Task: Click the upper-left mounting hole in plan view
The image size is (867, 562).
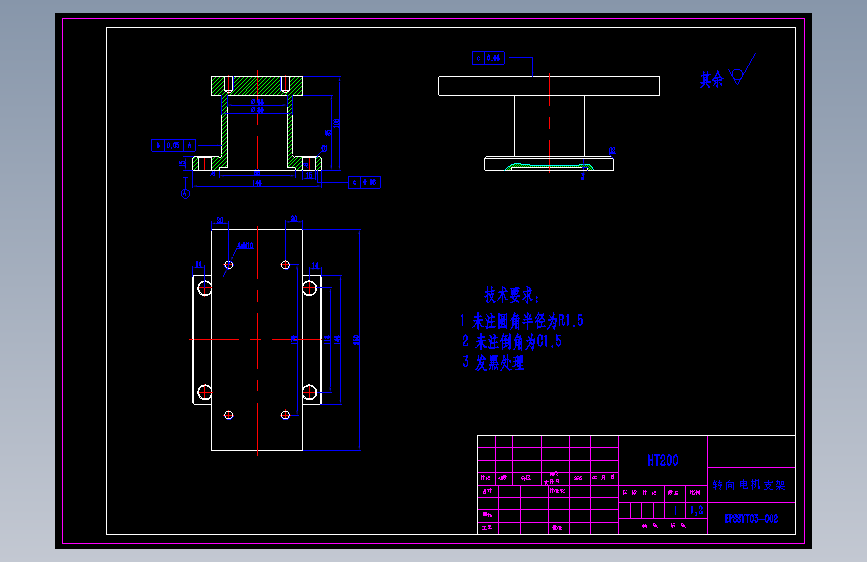Action: (205, 288)
